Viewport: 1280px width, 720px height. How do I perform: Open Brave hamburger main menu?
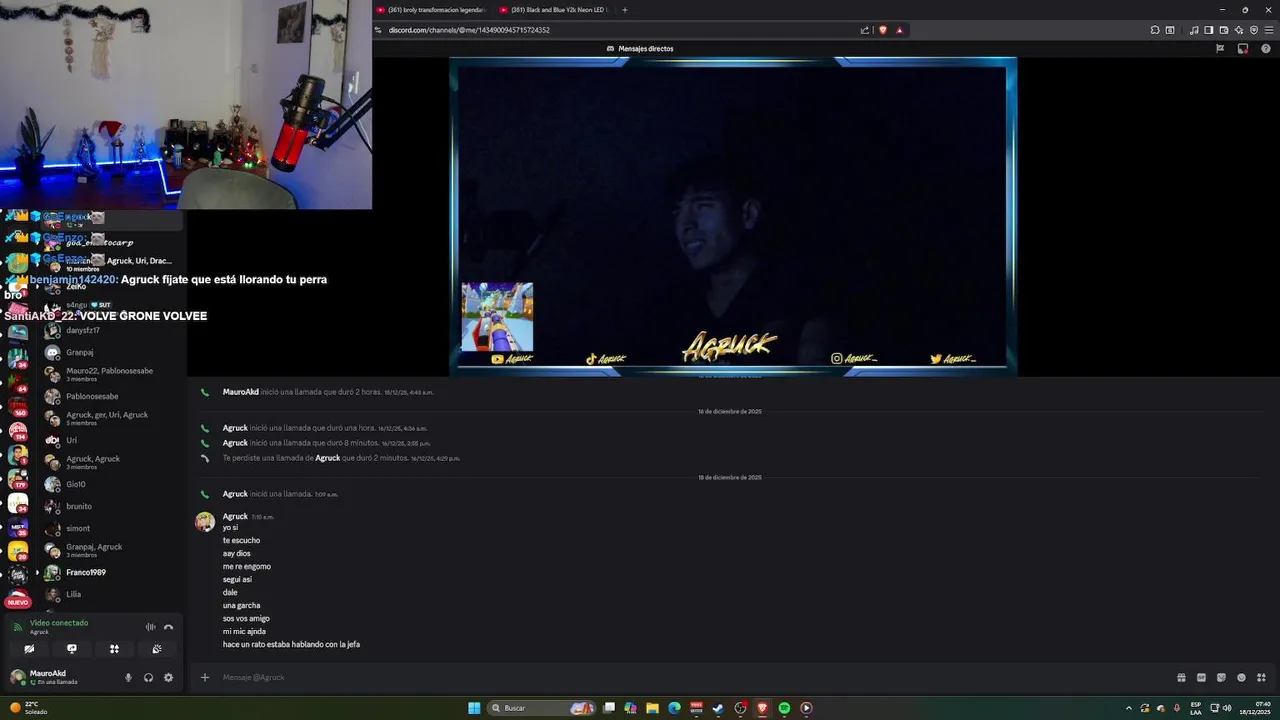tap(1269, 30)
